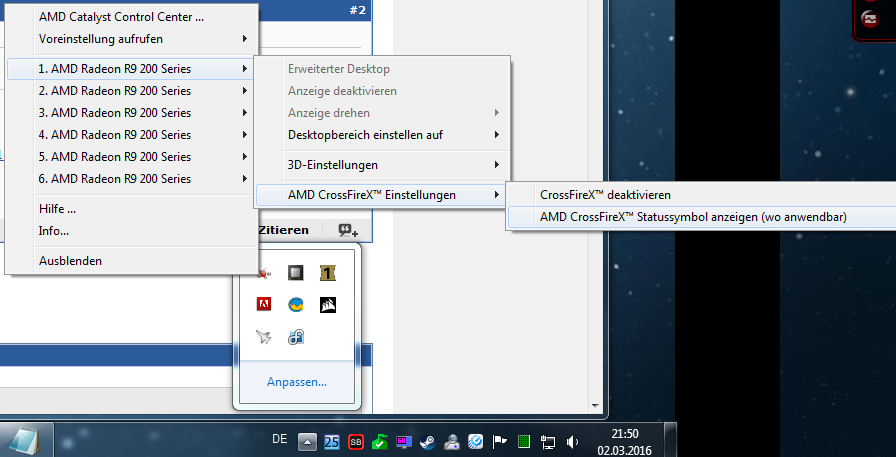Click the blue 25 tray icon
The image size is (896, 457).
[x=331, y=442]
